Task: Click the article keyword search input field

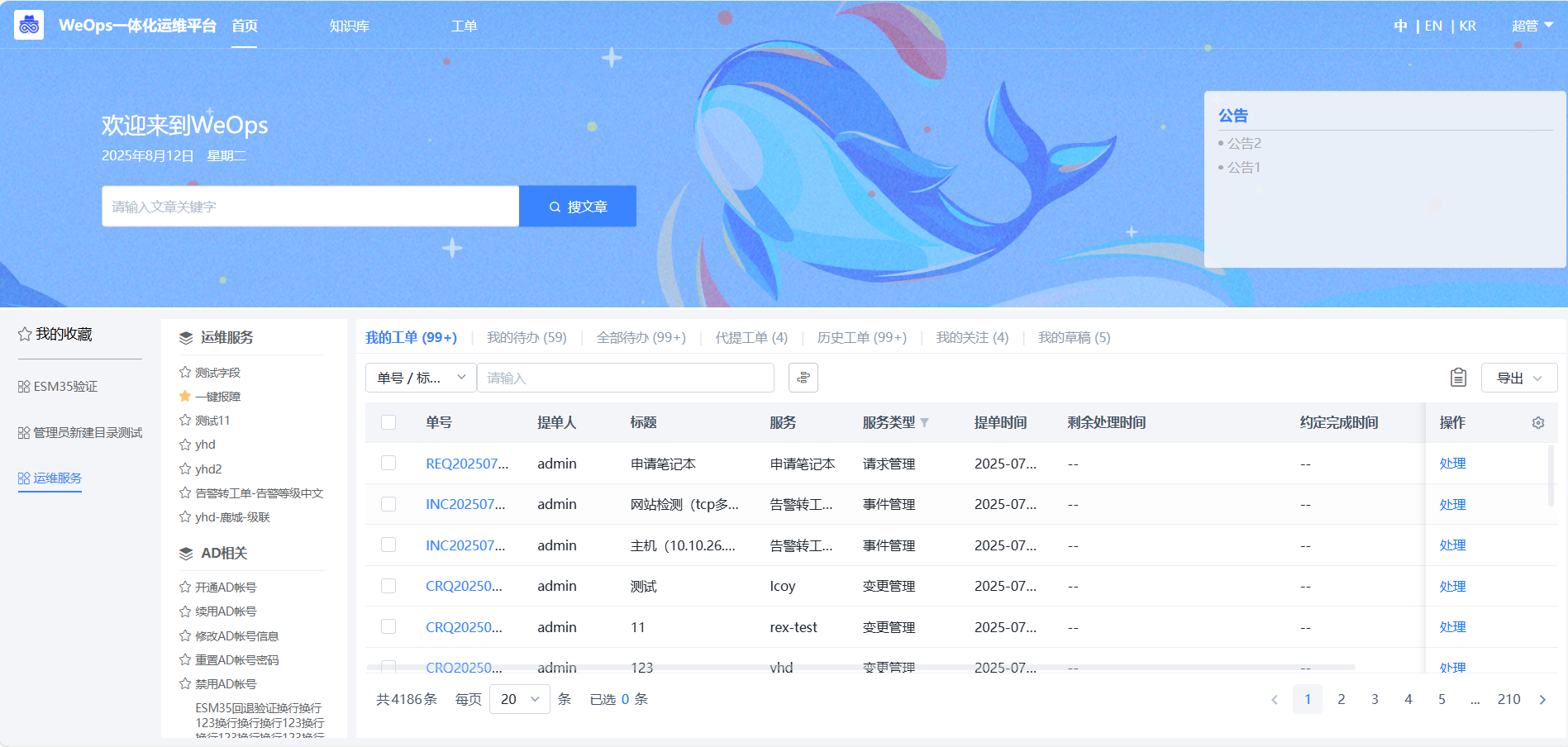Action: 310,207
